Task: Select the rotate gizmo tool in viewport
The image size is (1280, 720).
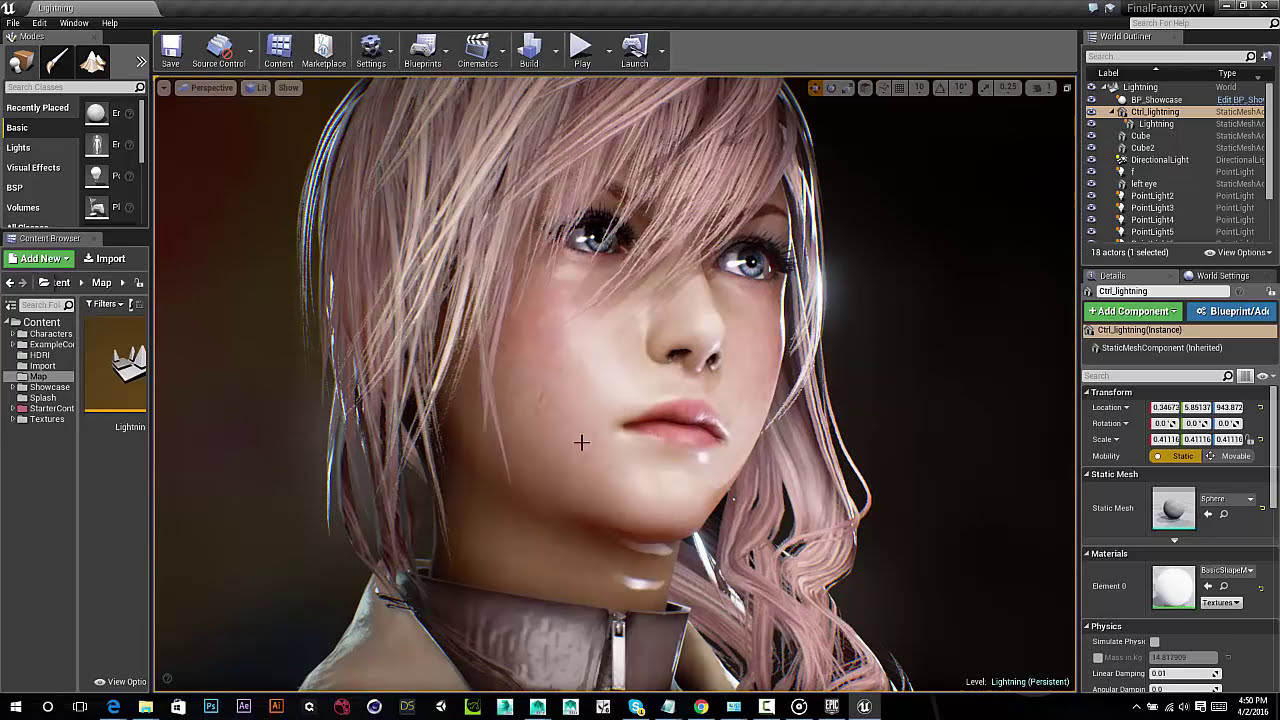Action: click(x=831, y=88)
